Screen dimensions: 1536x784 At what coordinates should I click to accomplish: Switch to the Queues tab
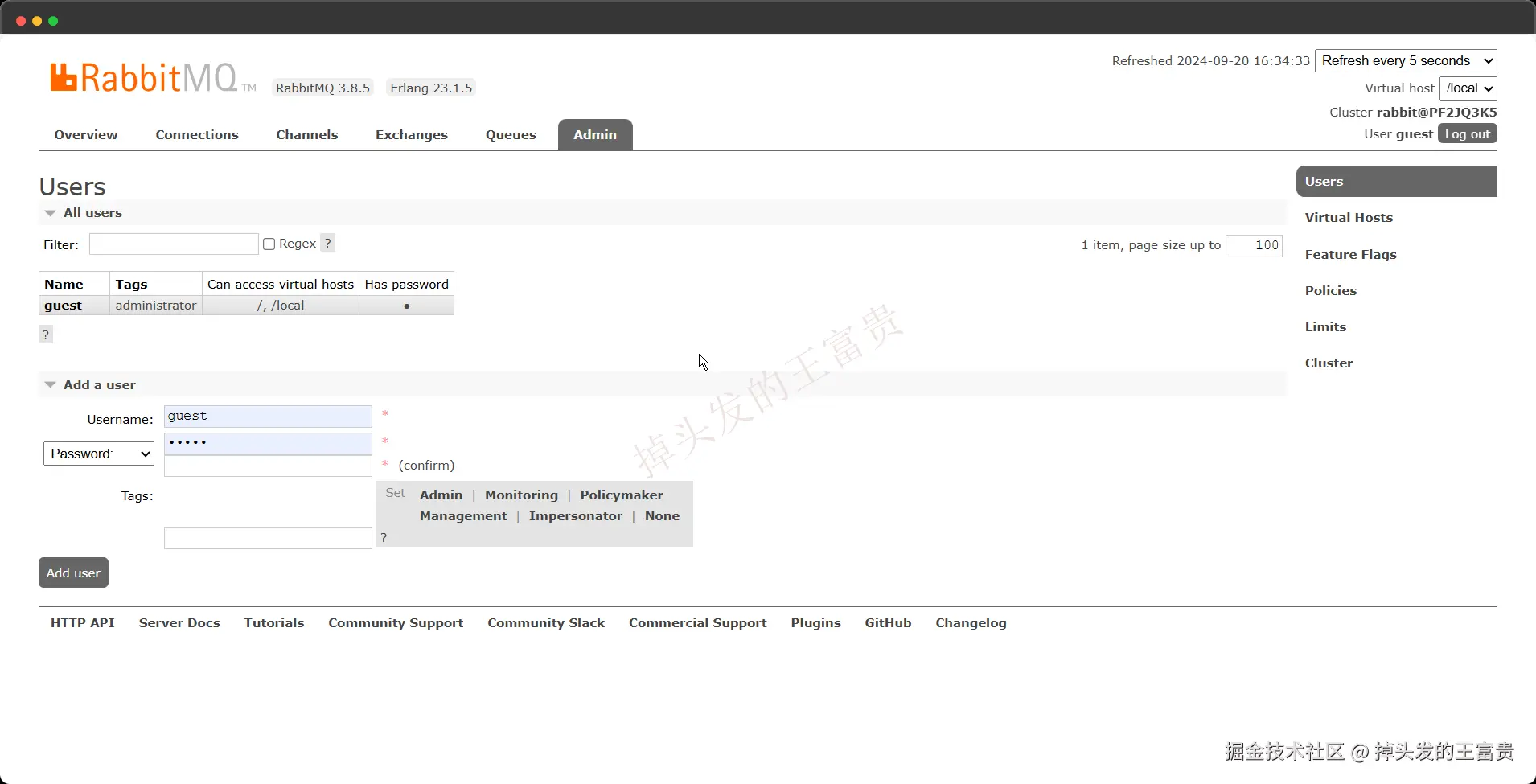pyautogui.click(x=511, y=135)
